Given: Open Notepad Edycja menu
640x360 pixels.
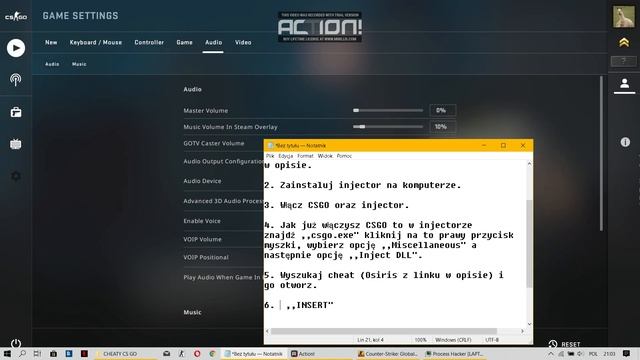Looking at the screenshot, I should coord(285,156).
